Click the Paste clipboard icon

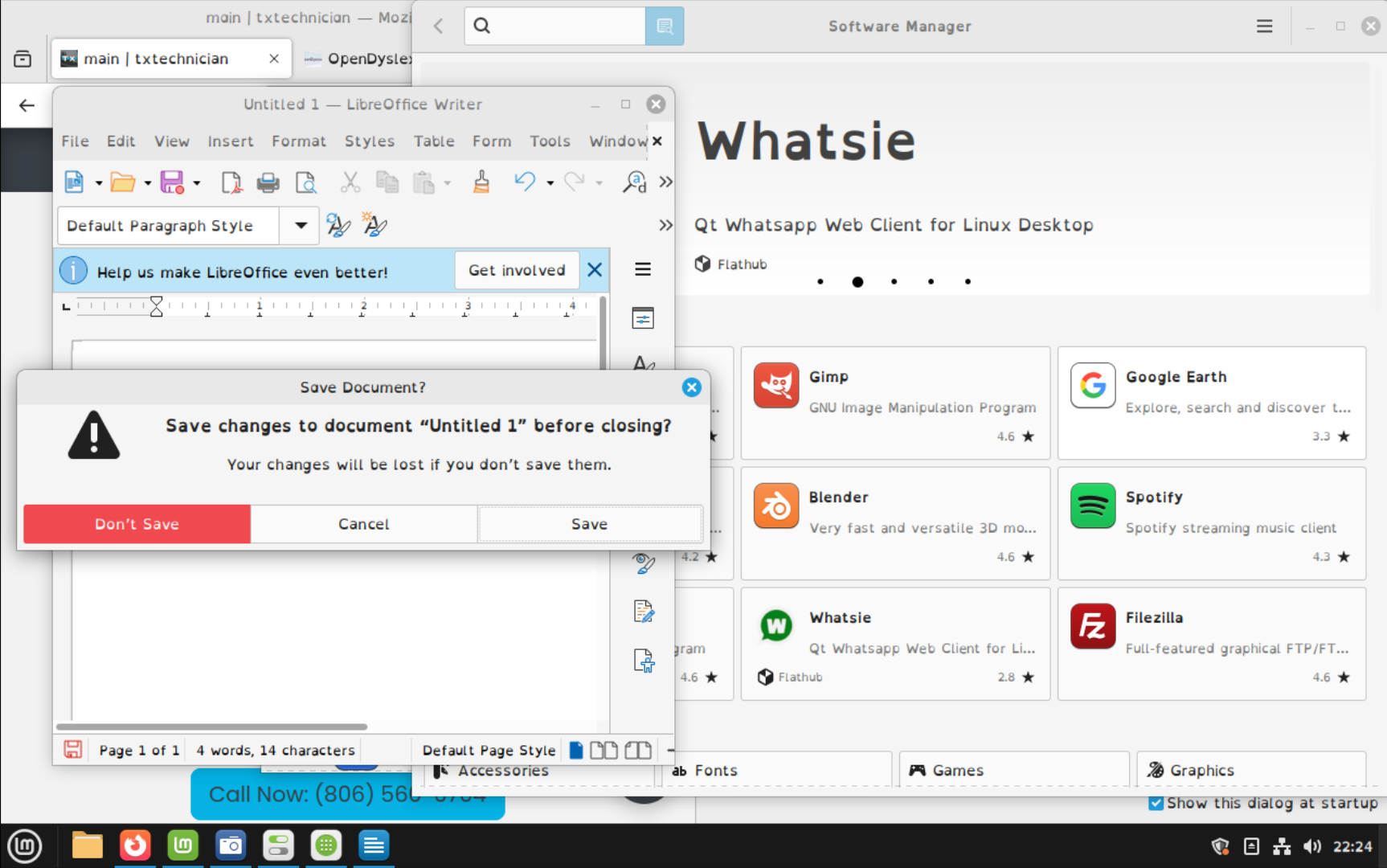pyautogui.click(x=423, y=182)
